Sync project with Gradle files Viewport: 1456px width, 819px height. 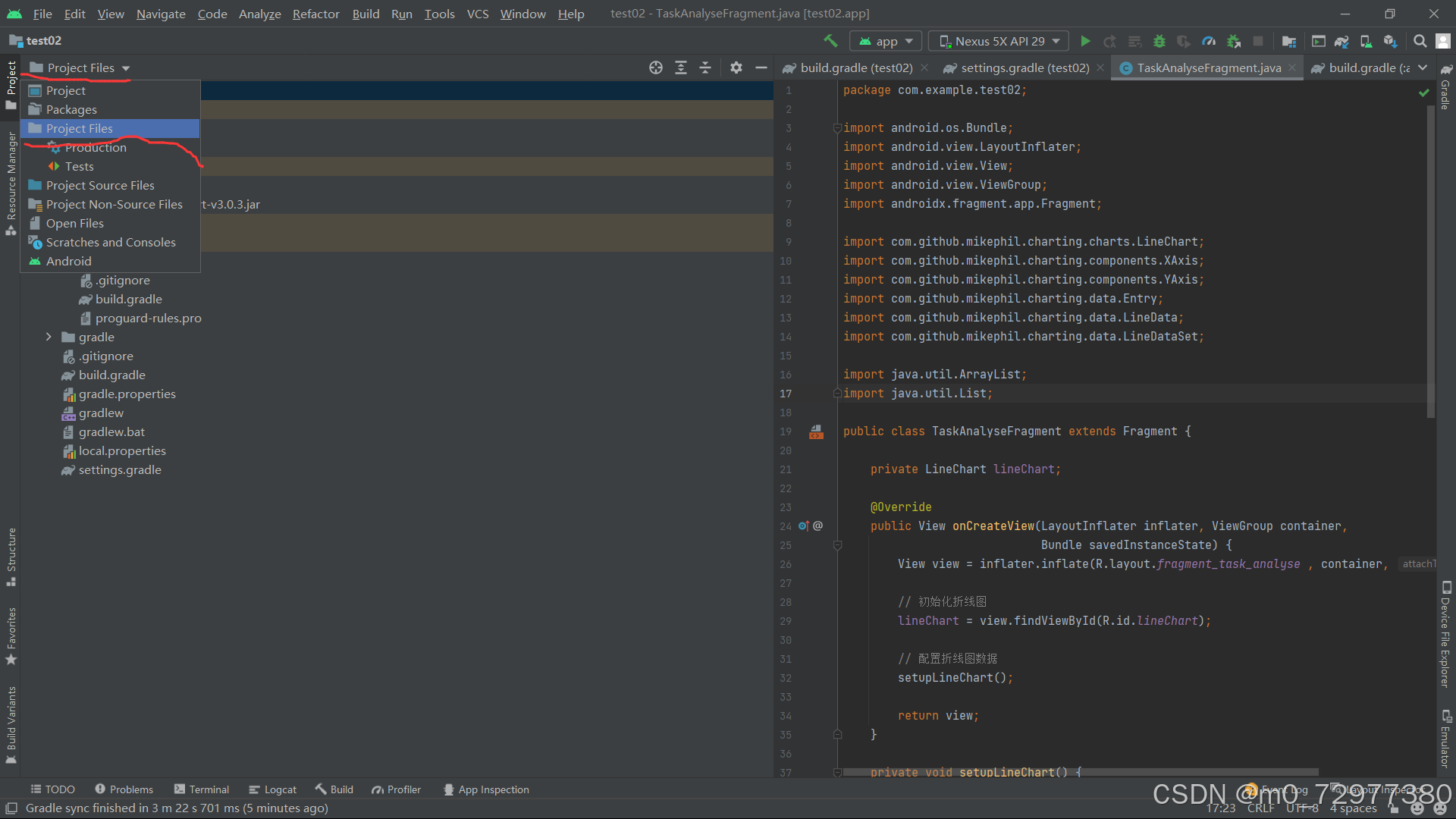click(x=1341, y=41)
